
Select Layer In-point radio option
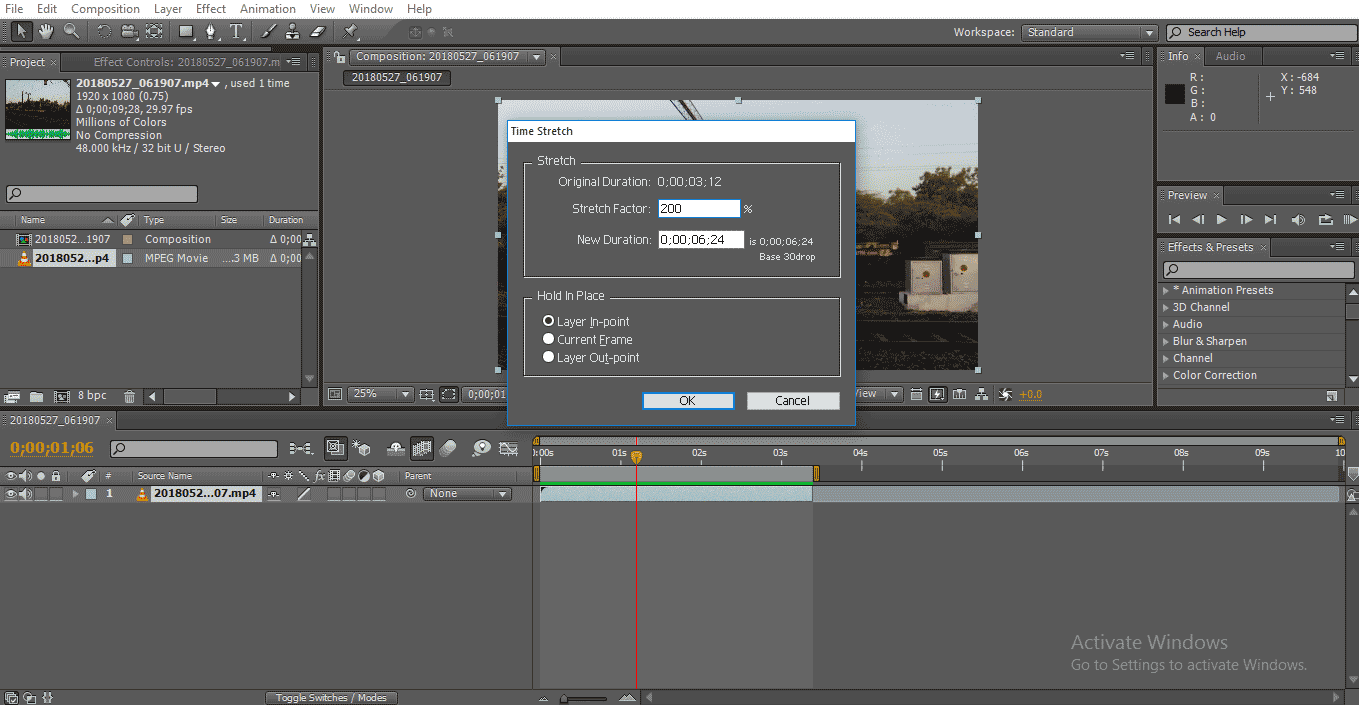click(x=548, y=321)
